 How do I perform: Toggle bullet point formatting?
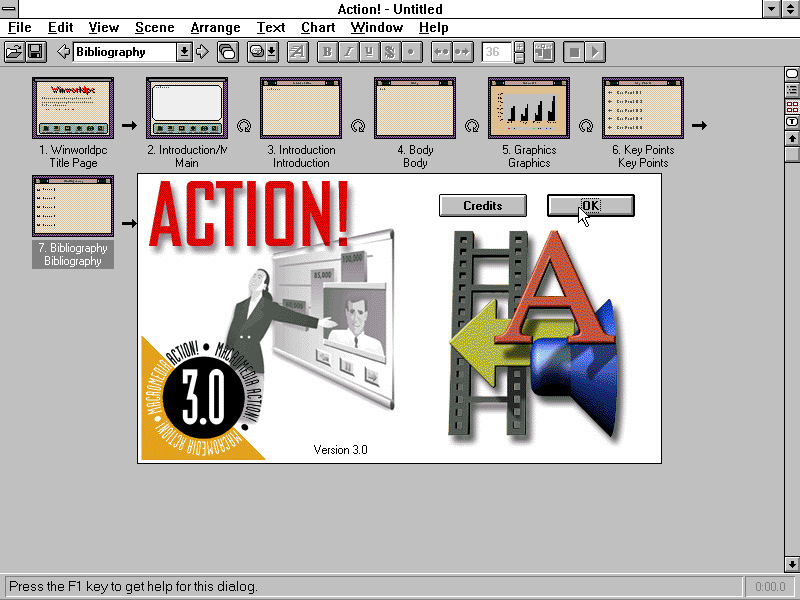pos(411,52)
